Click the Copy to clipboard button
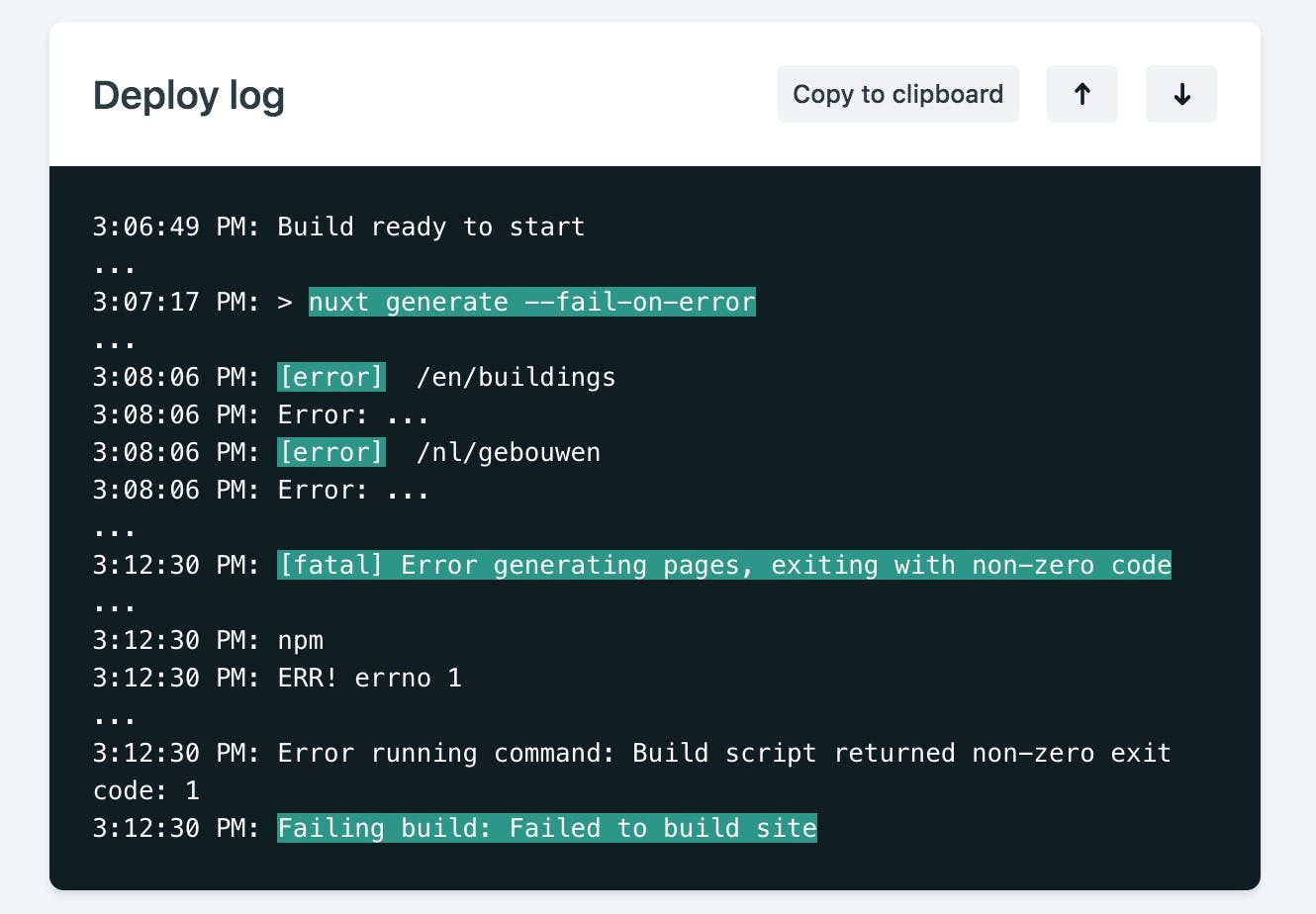The image size is (1316, 914). pos(897,95)
